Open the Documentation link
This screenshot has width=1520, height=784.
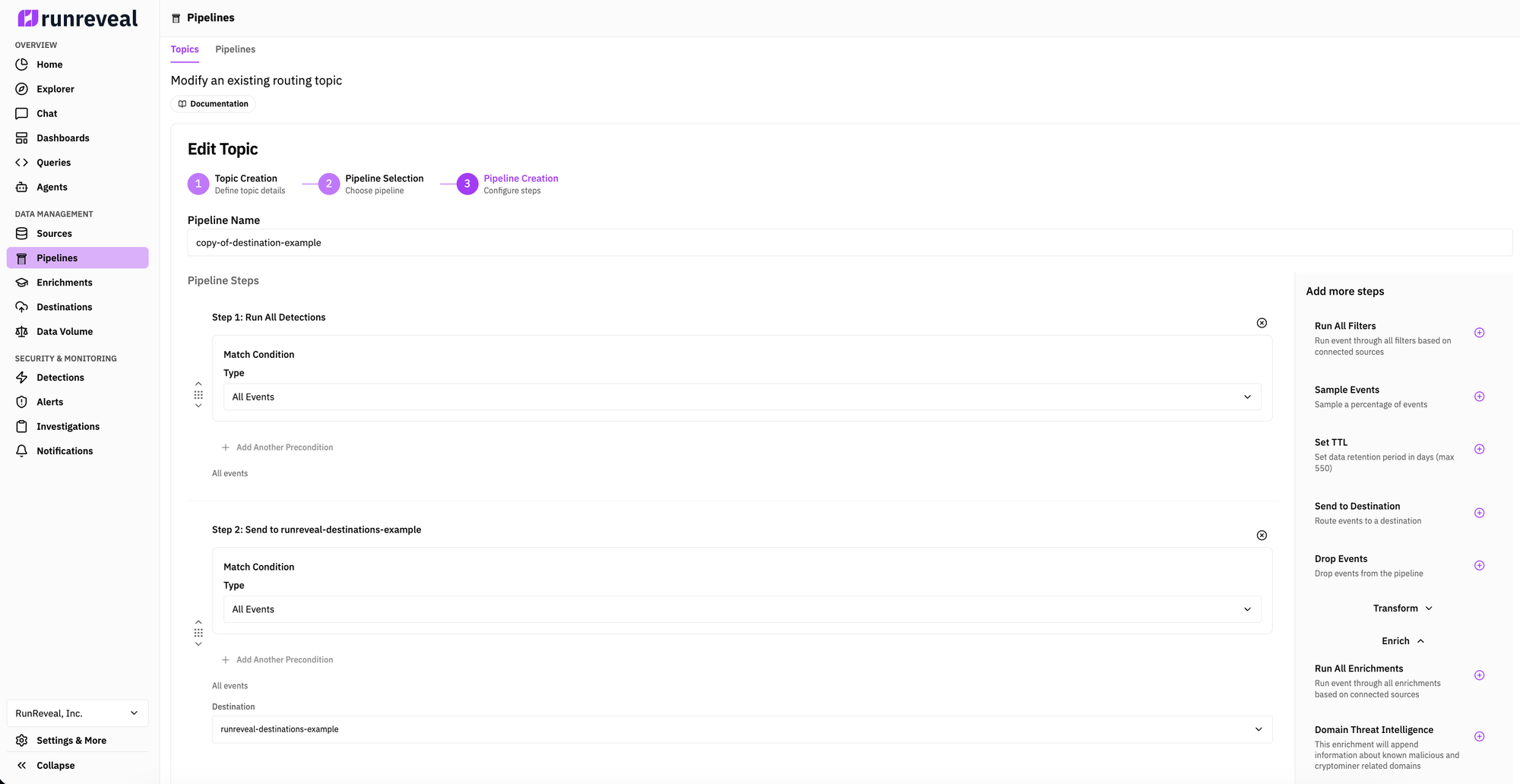tap(213, 104)
